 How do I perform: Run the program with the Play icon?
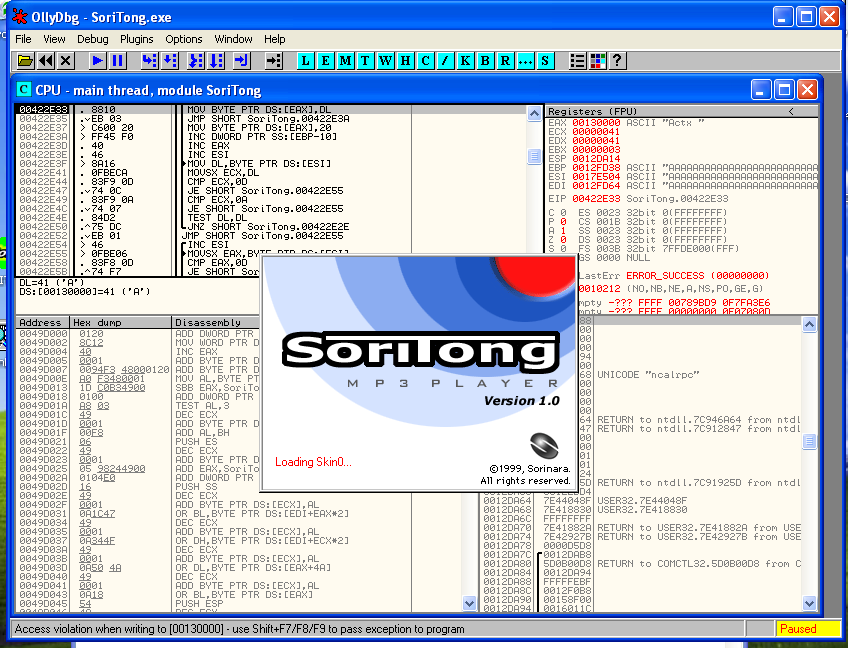pos(97,60)
